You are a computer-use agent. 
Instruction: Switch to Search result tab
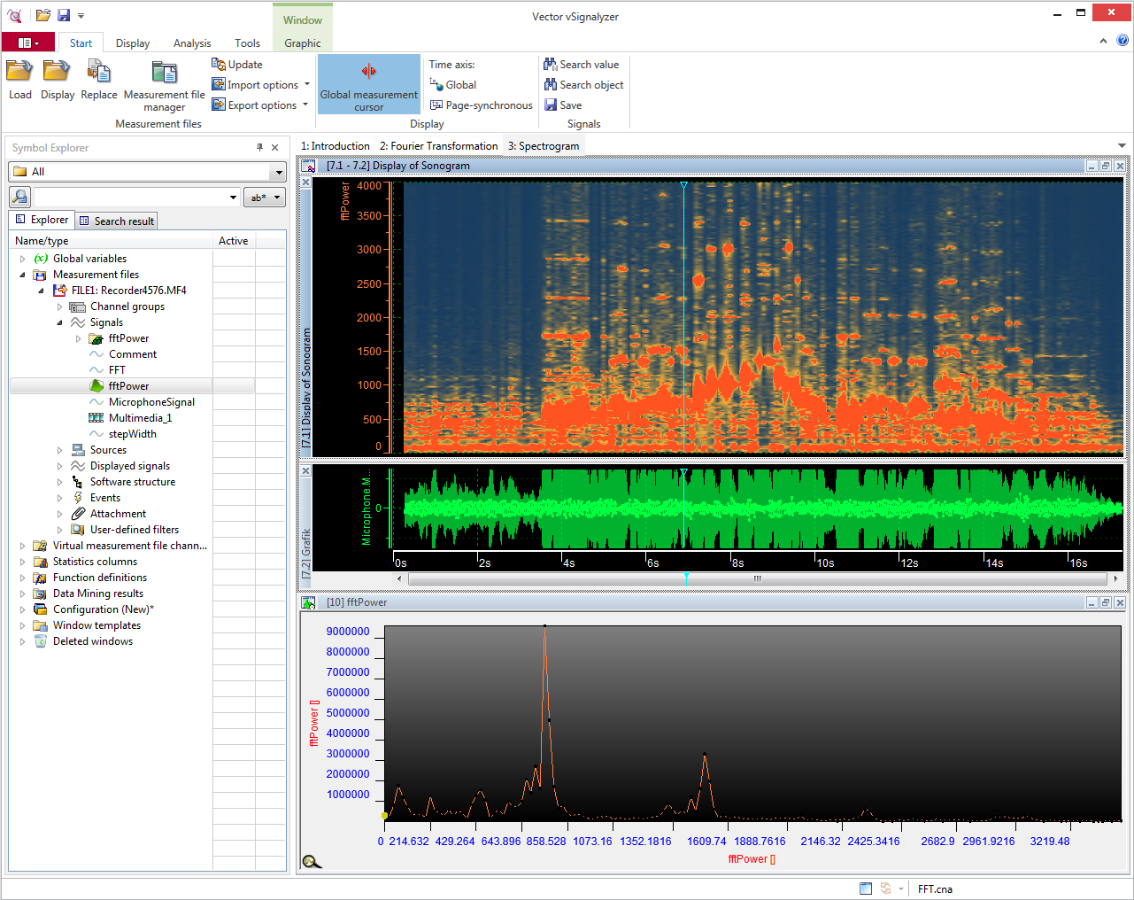click(x=116, y=221)
